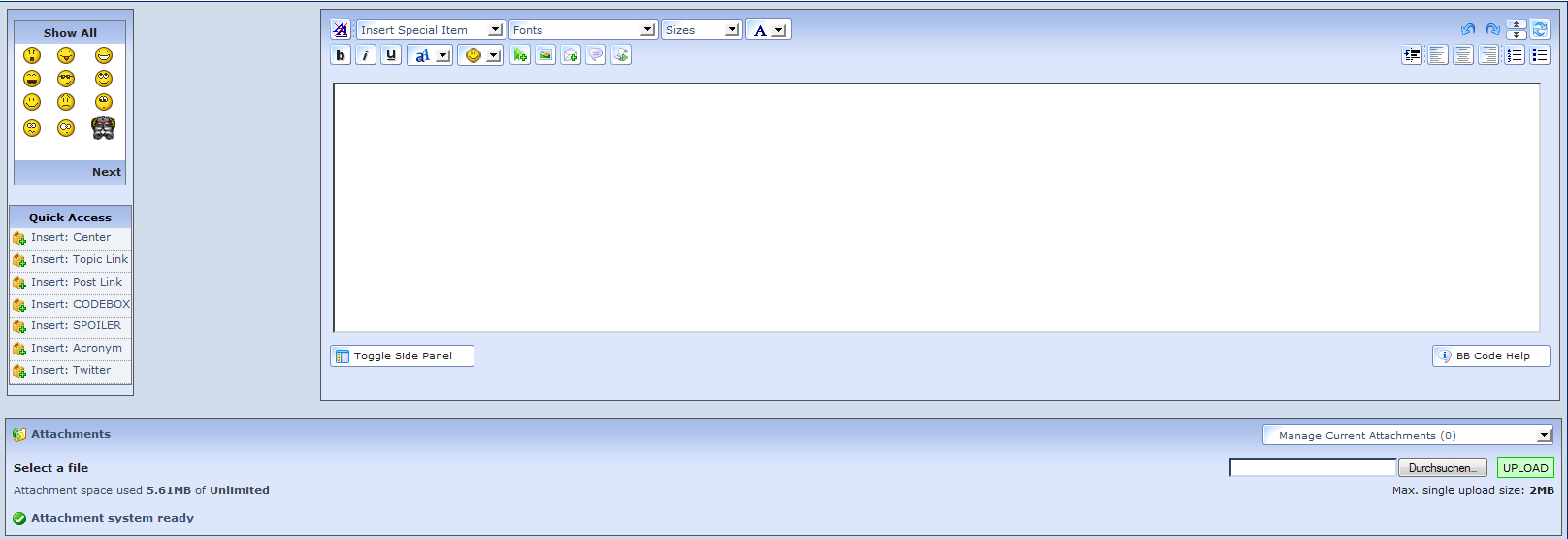
Task: Insert a numbered list
Action: click(1515, 55)
